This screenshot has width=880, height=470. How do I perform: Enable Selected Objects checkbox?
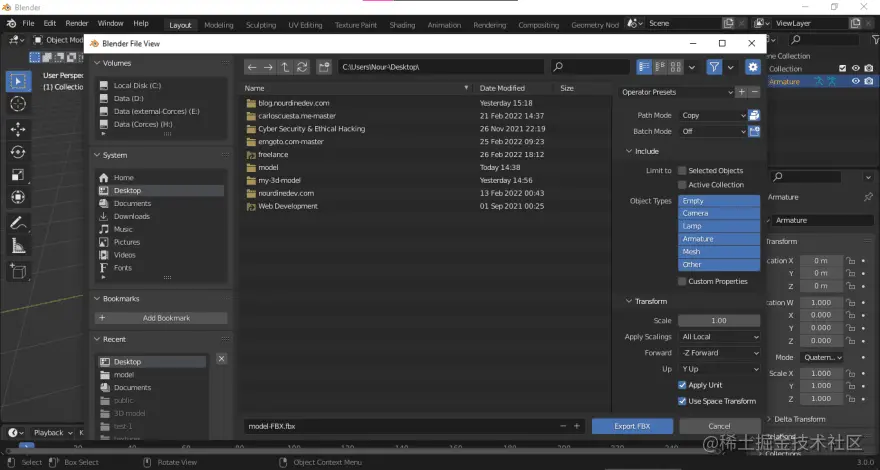[682, 171]
